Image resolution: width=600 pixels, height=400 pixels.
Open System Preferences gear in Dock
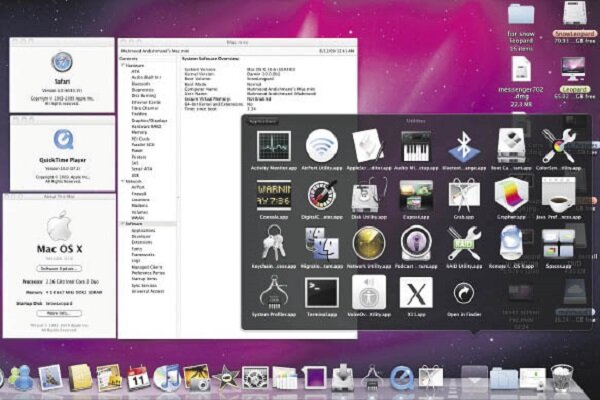[254, 378]
